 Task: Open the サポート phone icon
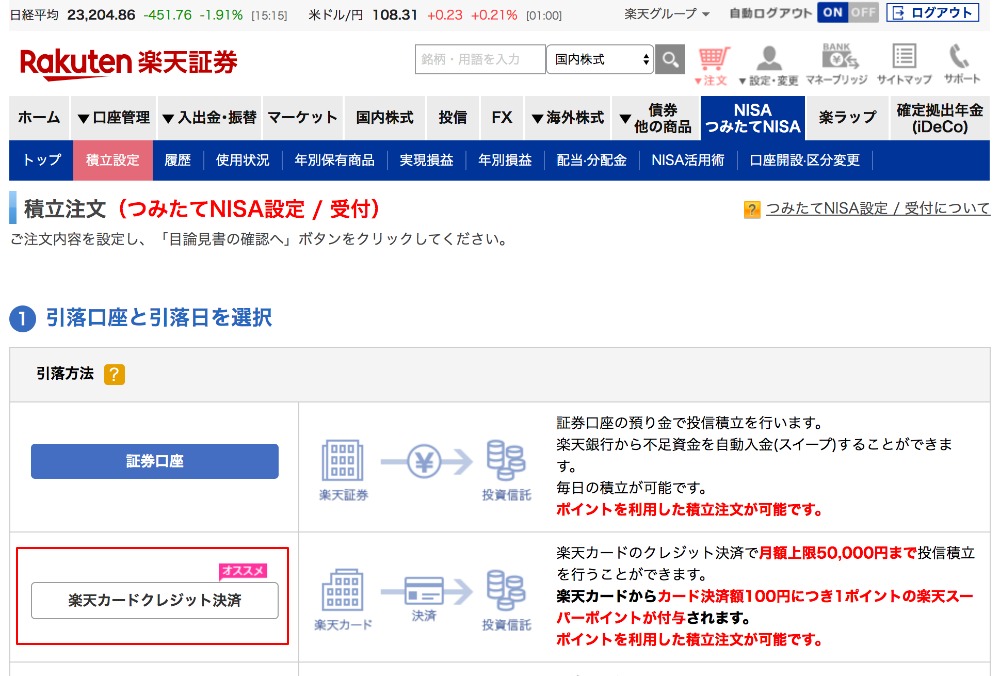click(x=962, y=64)
